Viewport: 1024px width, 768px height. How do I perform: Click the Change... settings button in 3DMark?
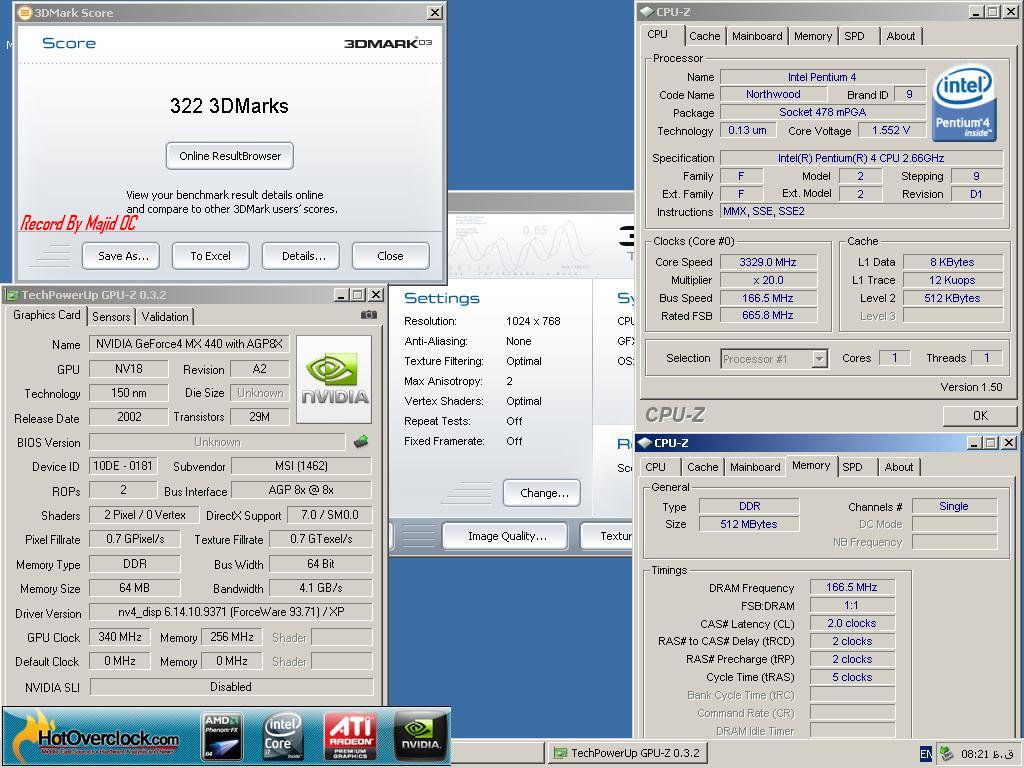click(x=544, y=493)
